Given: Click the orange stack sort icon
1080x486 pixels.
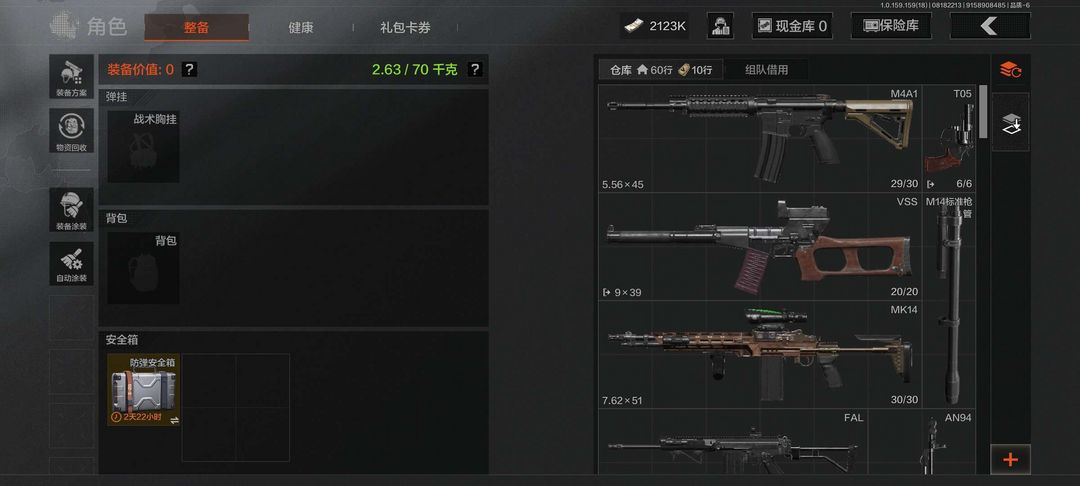Looking at the screenshot, I should coord(1010,69).
